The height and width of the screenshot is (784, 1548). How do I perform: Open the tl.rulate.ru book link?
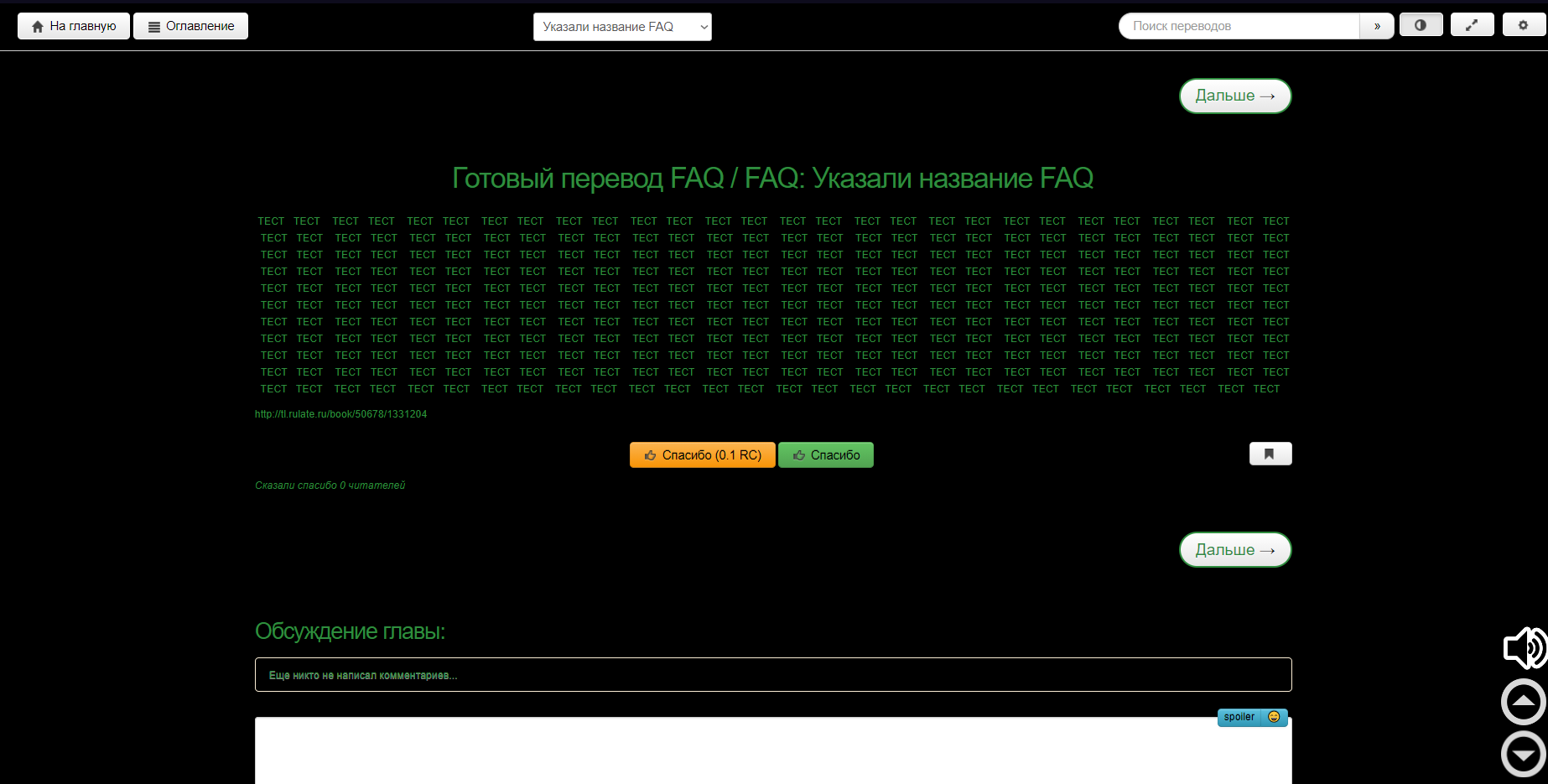point(340,414)
